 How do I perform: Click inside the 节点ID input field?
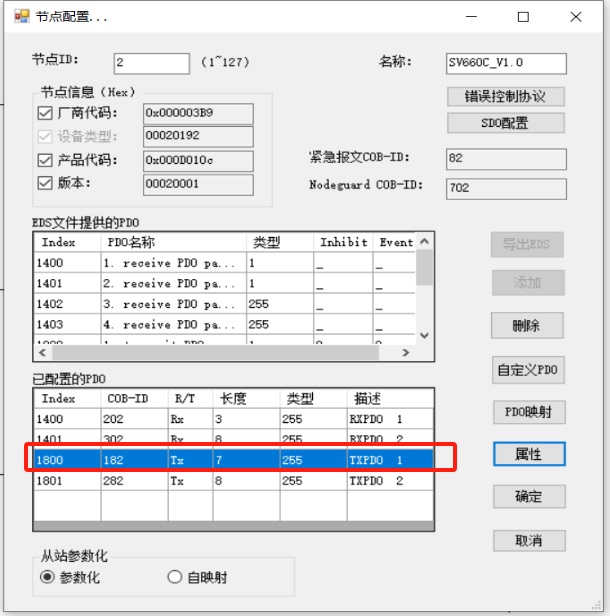[x=151, y=63]
